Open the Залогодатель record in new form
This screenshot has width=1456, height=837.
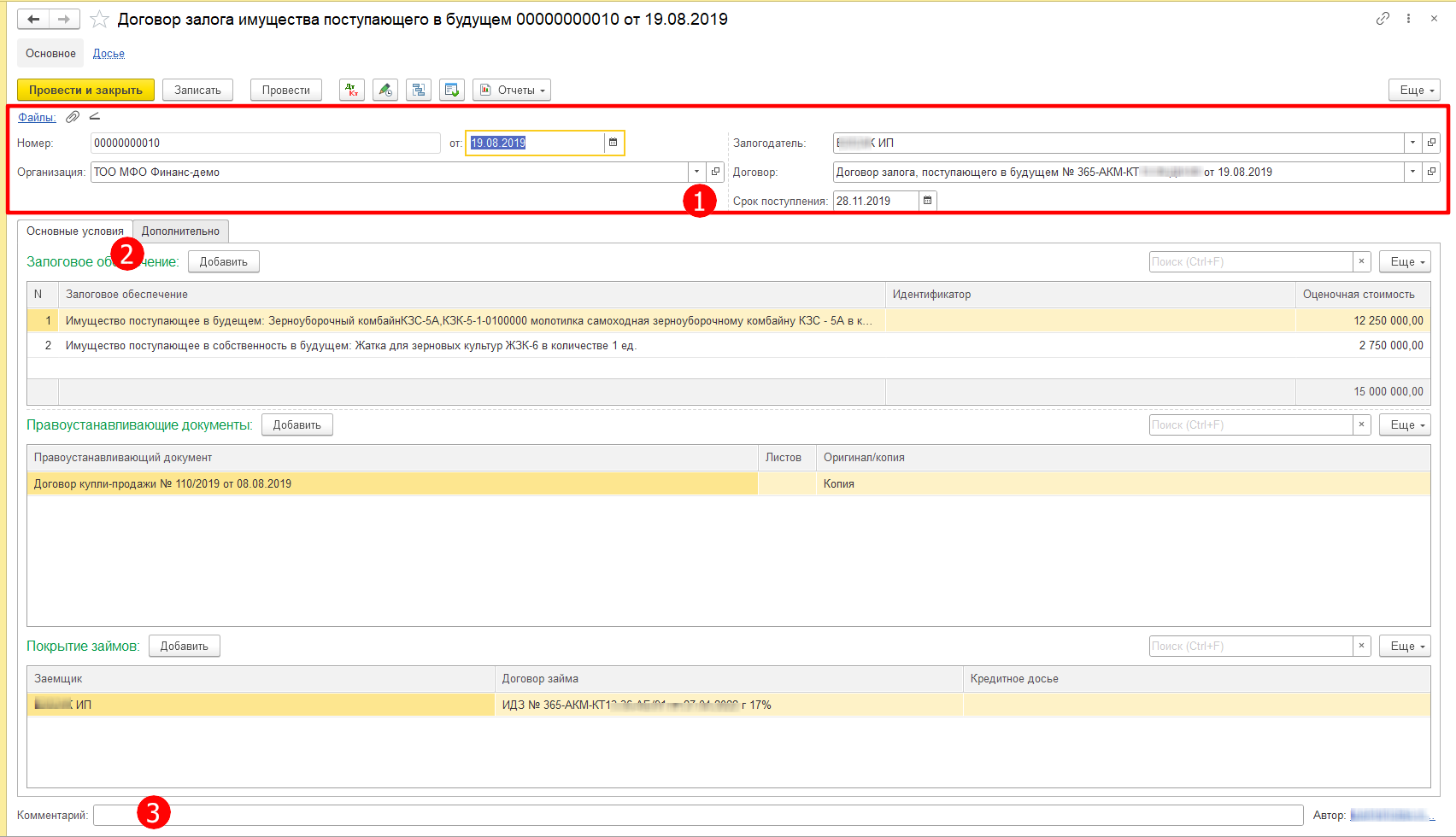click(x=1431, y=143)
